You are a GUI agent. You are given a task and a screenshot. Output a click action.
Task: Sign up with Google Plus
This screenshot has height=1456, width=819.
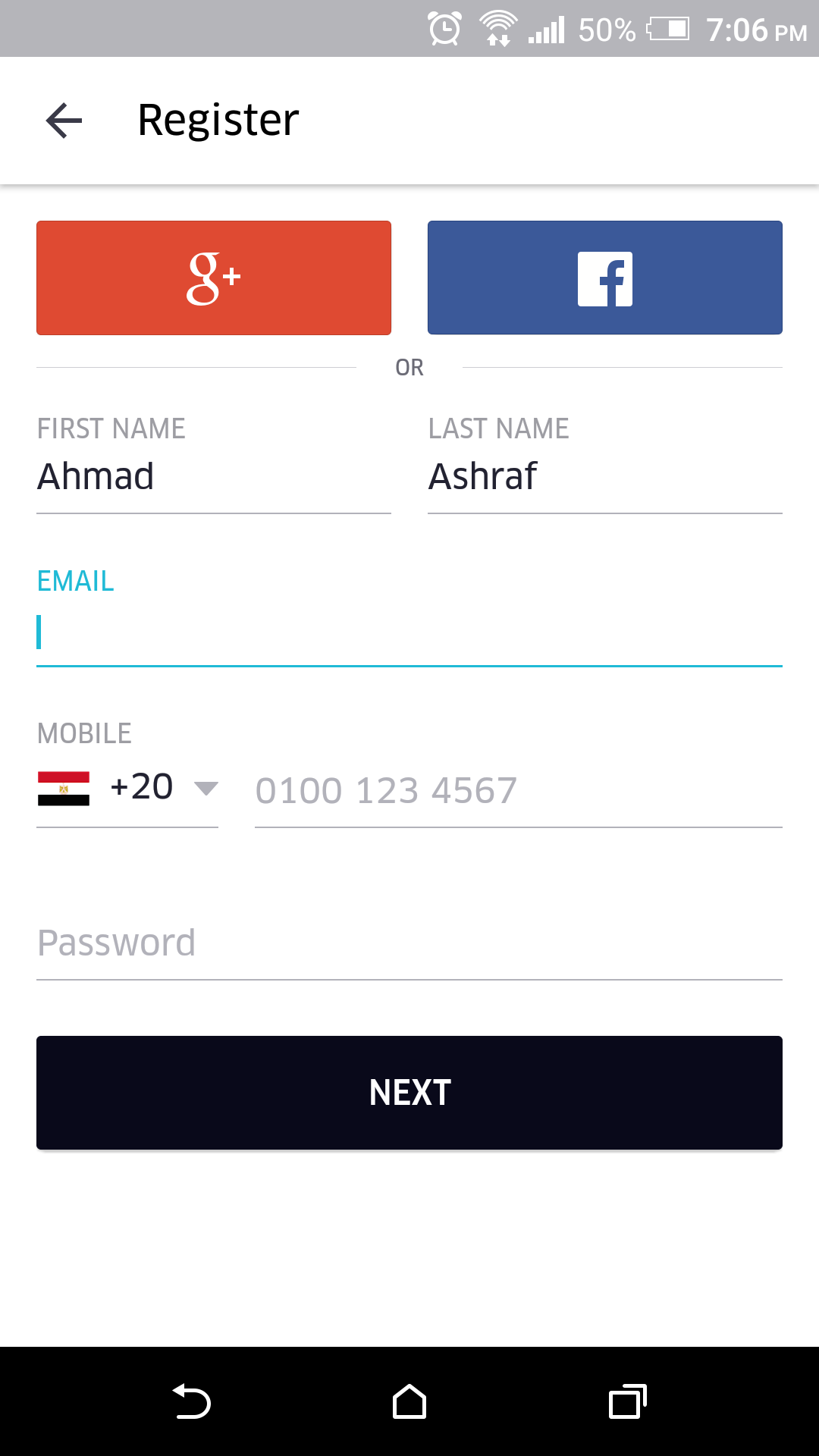pyautogui.click(x=214, y=278)
